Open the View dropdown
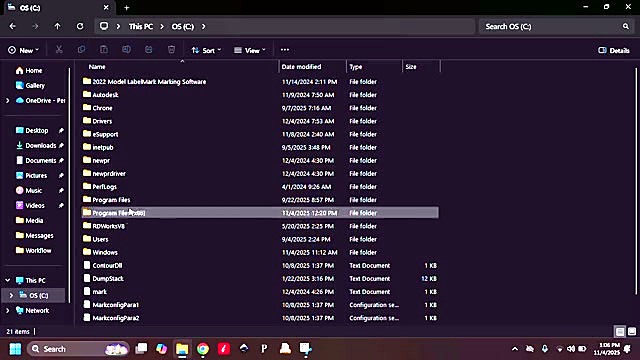Viewport: 640px width, 360px height. coord(249,50)
